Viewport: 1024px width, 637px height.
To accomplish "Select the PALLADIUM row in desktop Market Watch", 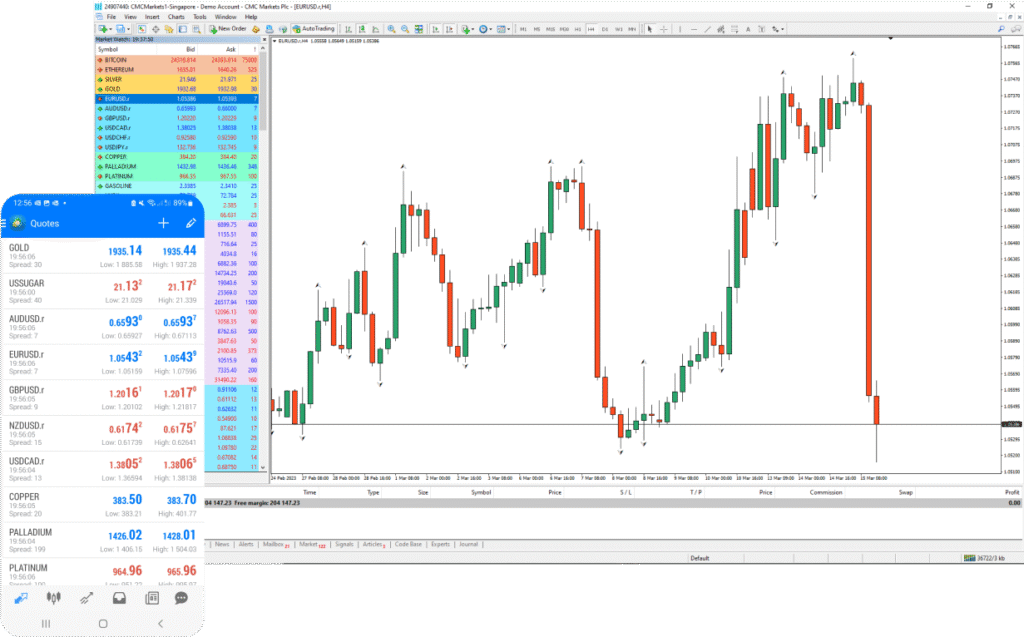I will tap(177, 167).
